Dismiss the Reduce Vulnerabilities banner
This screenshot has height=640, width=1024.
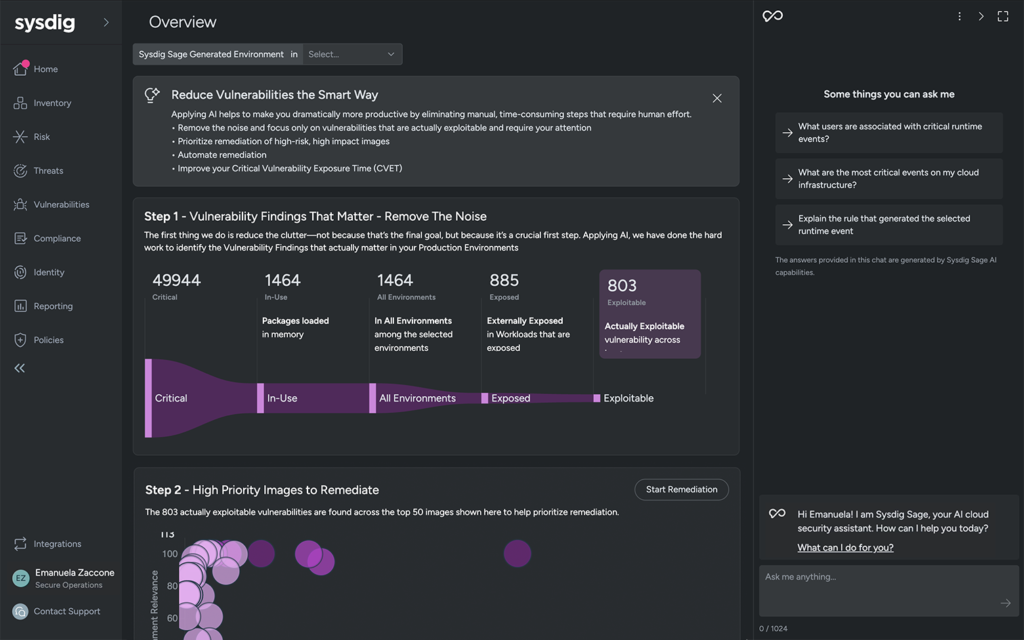tap(717, 98)
